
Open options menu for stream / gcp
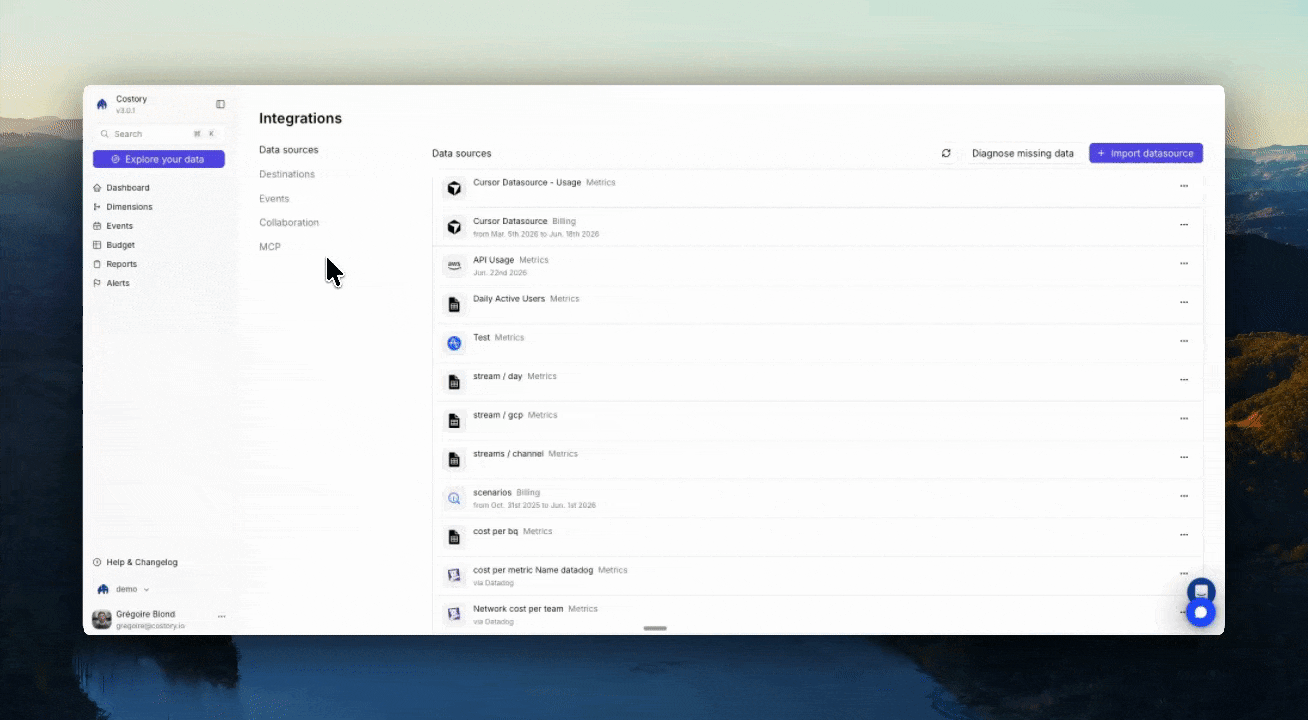point(1184,419)
